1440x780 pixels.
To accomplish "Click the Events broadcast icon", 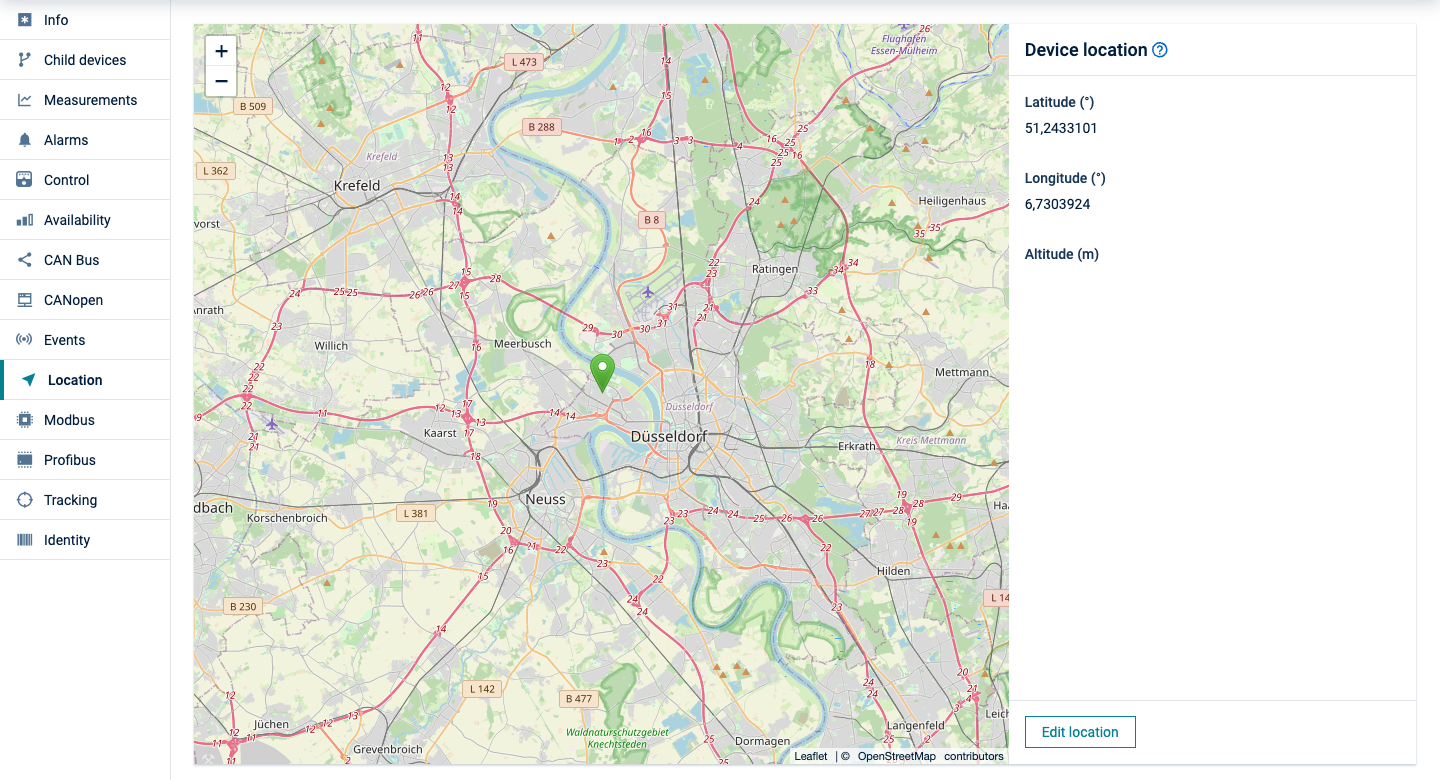I will tap(25, 340).
